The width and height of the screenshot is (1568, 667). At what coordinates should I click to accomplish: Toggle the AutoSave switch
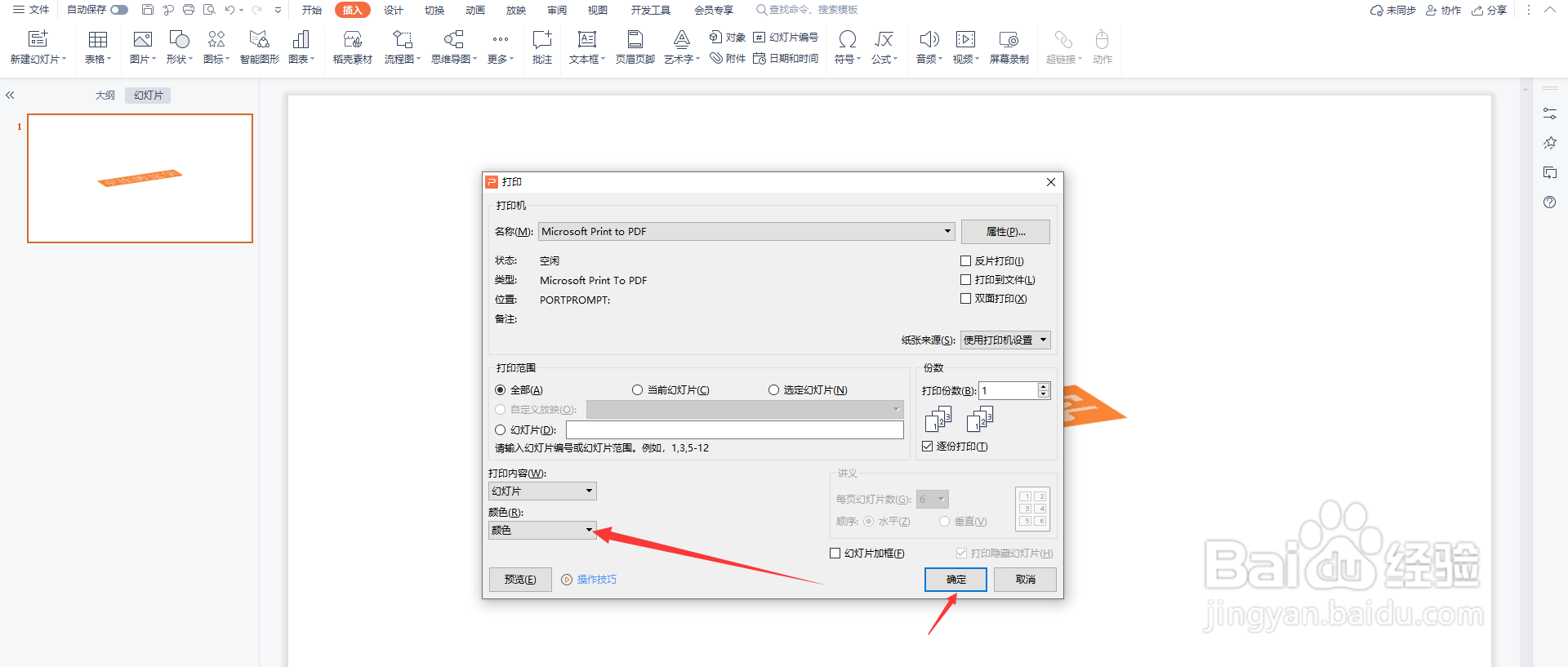tap(119, 10)
